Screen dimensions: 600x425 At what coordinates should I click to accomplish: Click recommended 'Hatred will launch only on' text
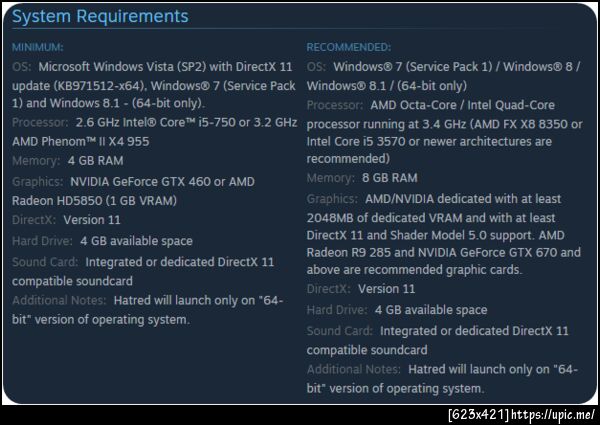479,369
